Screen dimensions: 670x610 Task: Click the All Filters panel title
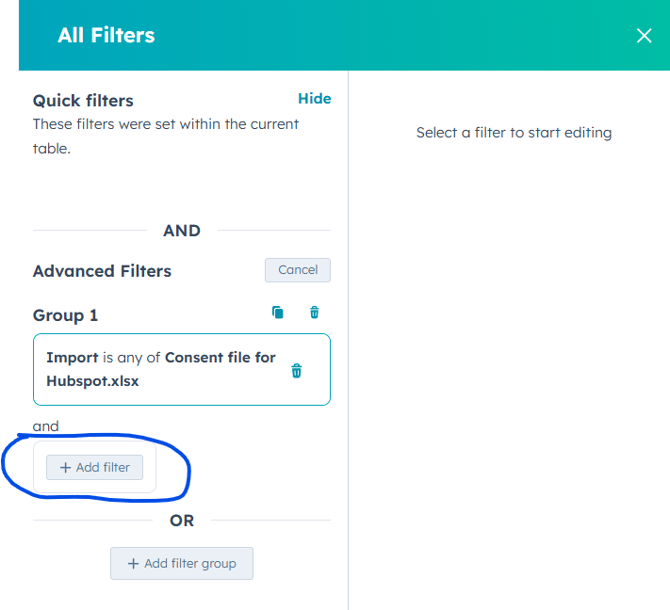click(106, 36)
